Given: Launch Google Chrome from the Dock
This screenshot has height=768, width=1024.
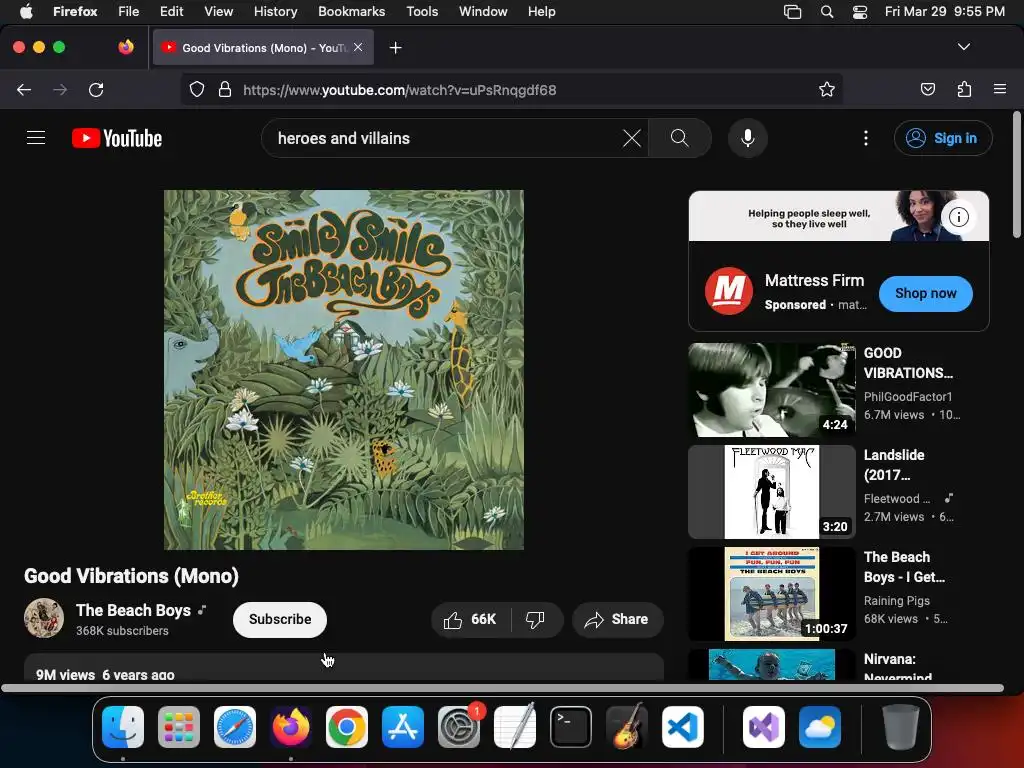Looking at the screenshot, I should click(x=347, y=727).
